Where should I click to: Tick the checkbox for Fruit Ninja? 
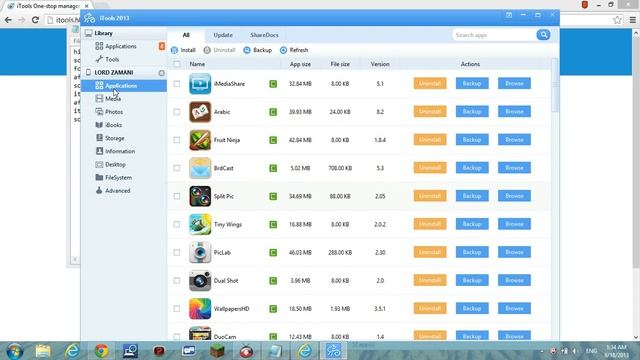pos(177,140)
